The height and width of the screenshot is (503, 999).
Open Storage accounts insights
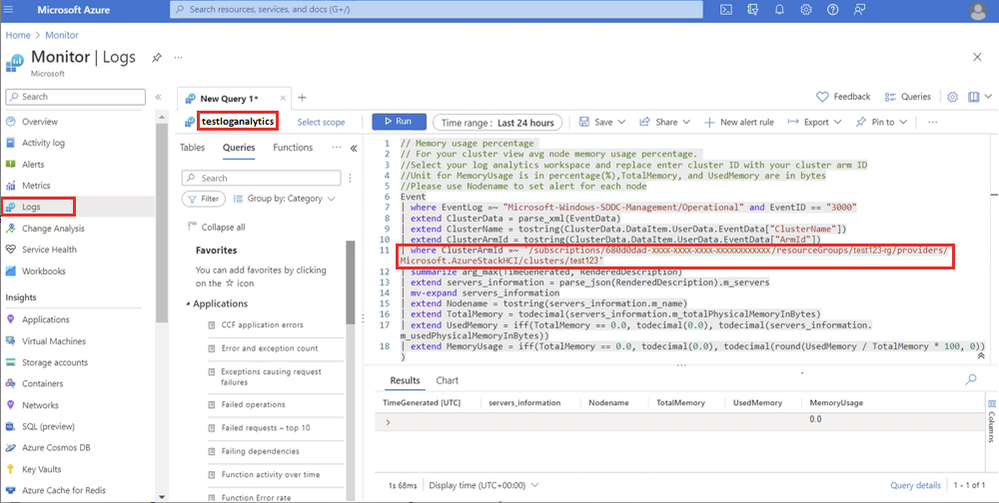point(55,363)
